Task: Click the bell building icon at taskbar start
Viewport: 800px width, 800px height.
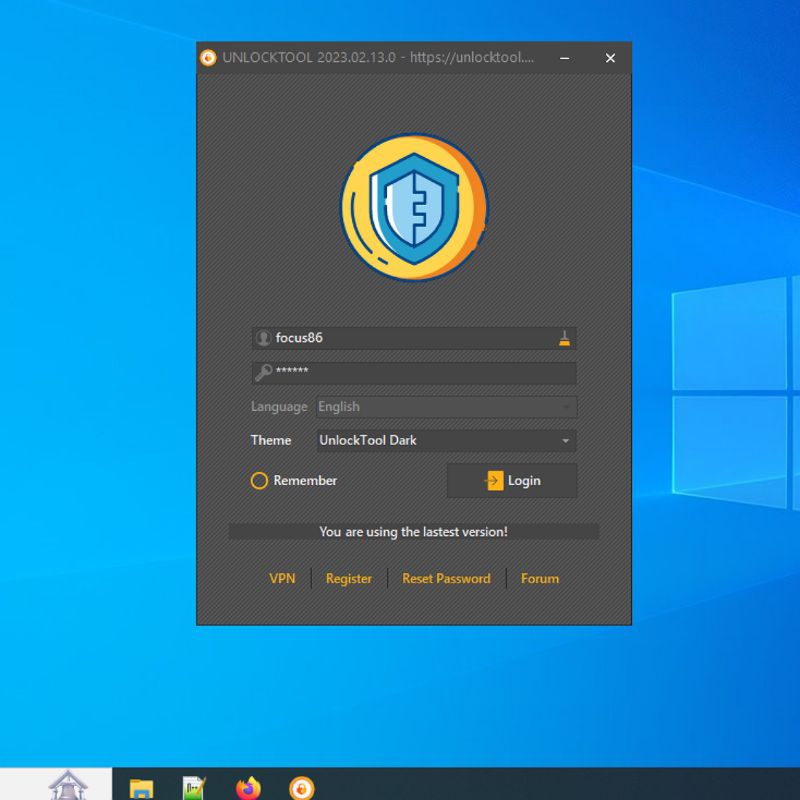Action: tap(68, 786)
